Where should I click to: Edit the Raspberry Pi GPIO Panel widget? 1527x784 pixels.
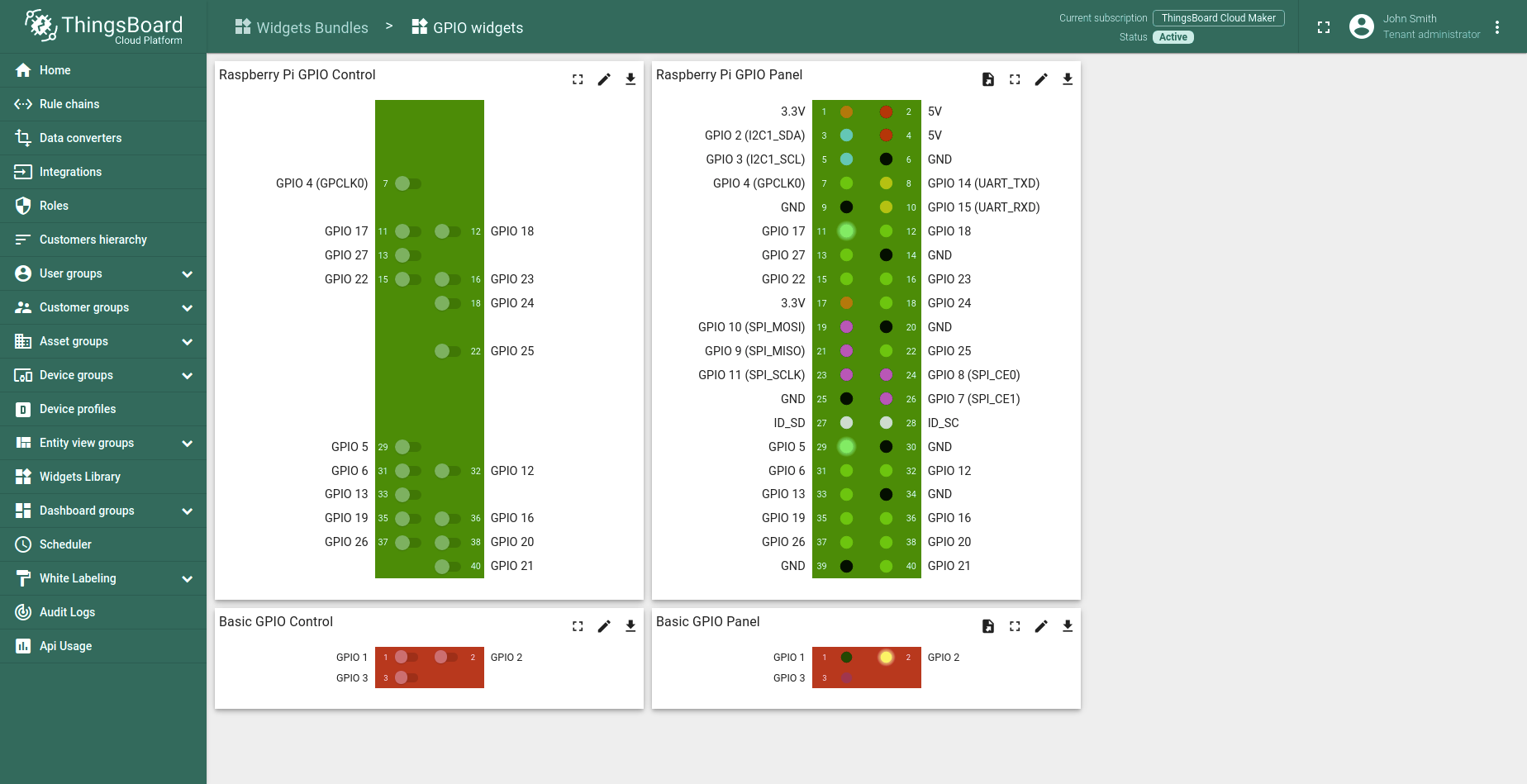click(x=1041, y=79)
